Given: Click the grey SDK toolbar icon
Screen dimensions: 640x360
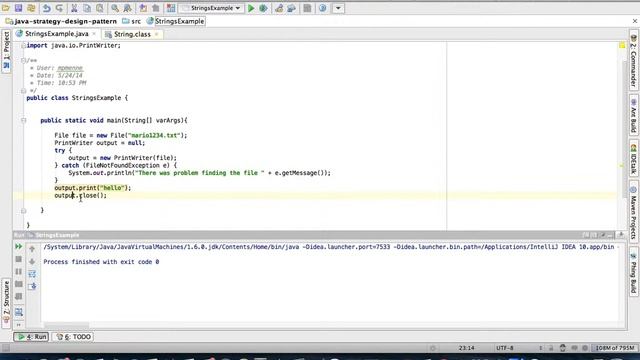Looking at the screenshot, I should [x=307, y=8].
